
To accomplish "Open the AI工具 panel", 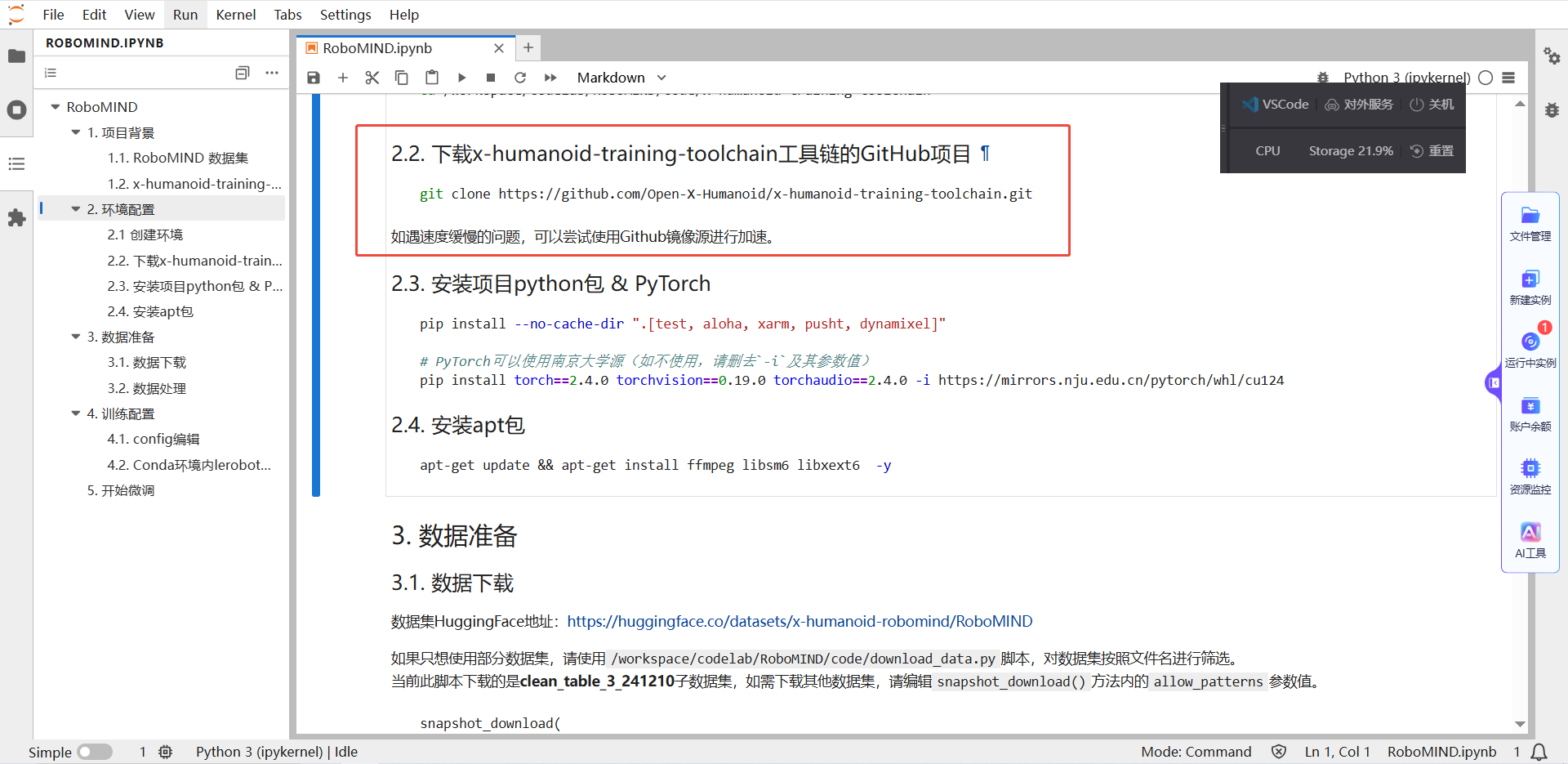I will 1530,539.
